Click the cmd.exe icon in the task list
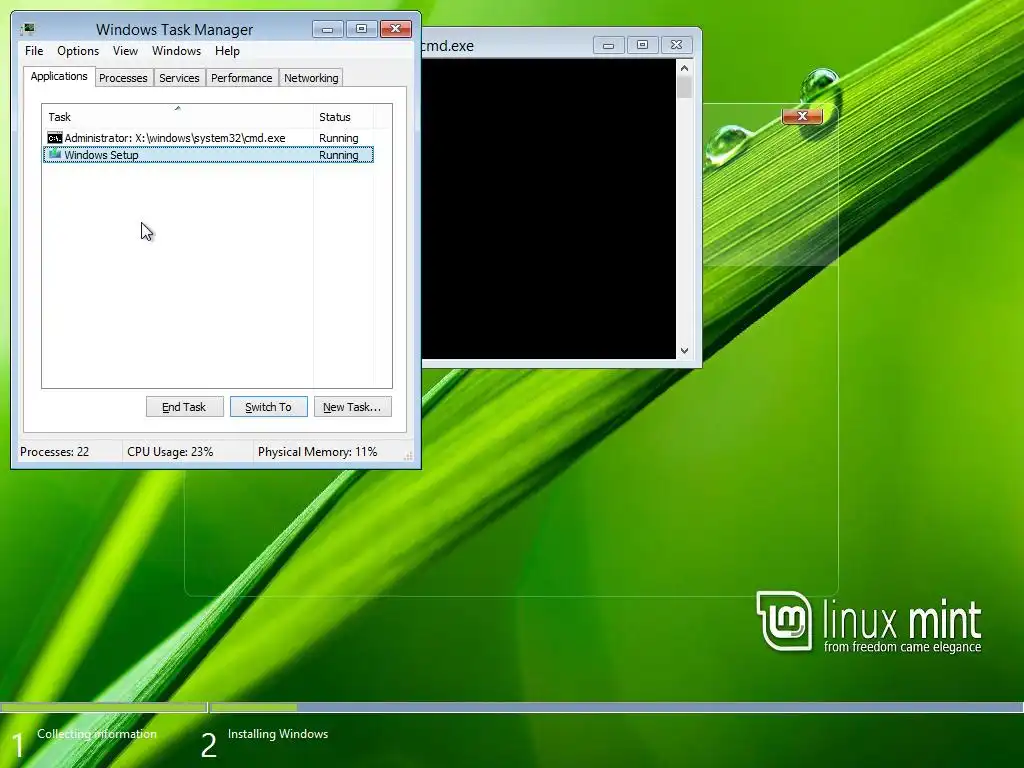This screenshot has width=1024, height=768. point(55,138)
